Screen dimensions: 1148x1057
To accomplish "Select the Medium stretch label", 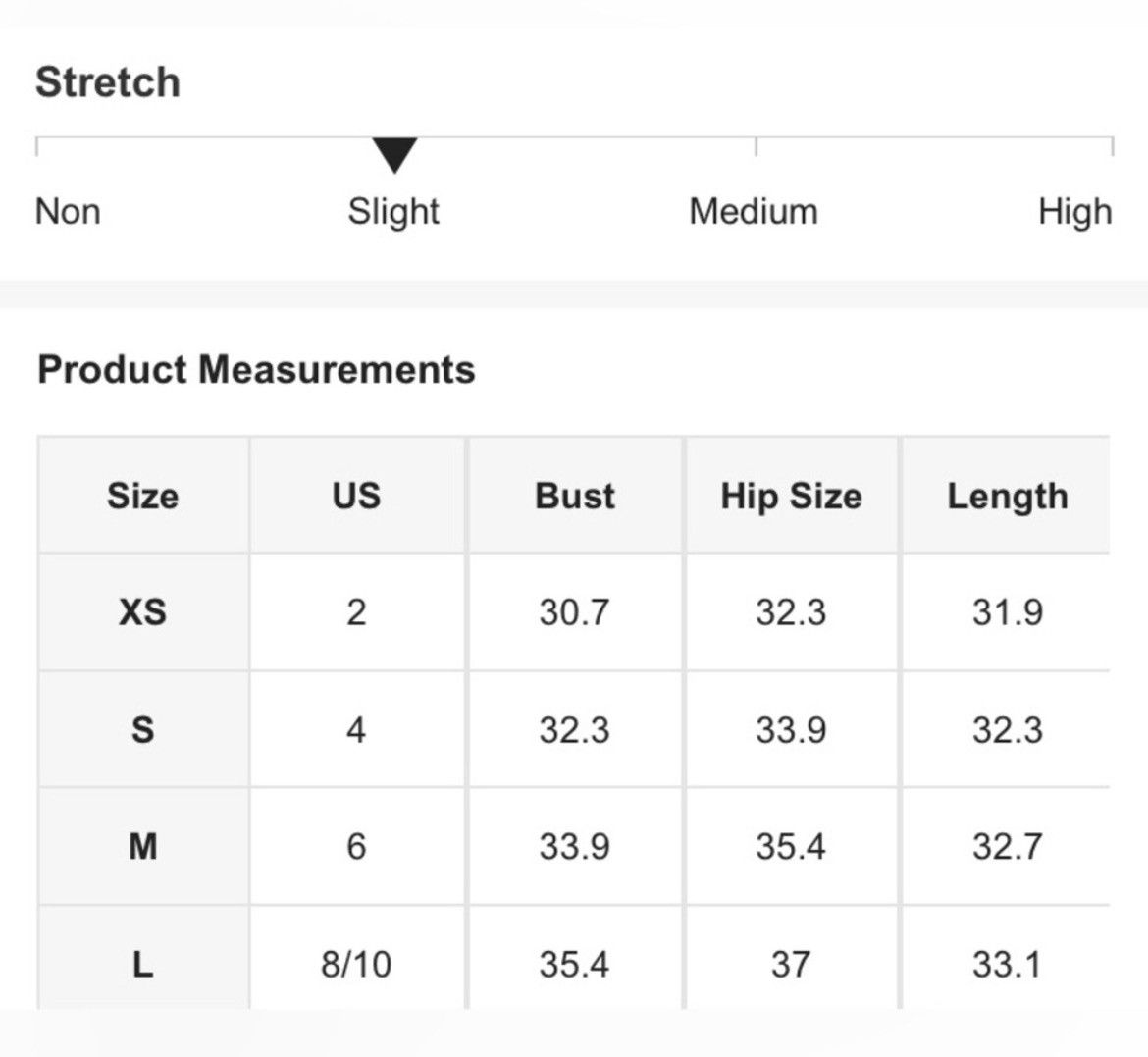I will click(x=754, y=212).
